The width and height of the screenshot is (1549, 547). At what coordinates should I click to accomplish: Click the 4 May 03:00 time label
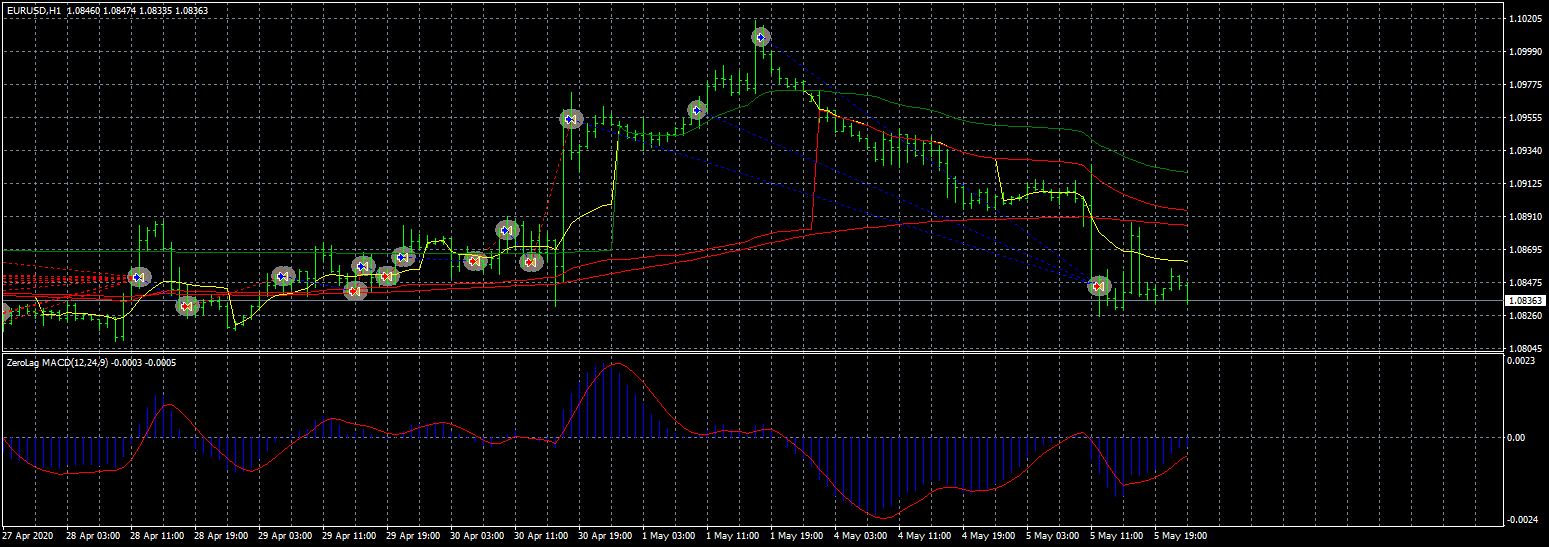(860, 536)
